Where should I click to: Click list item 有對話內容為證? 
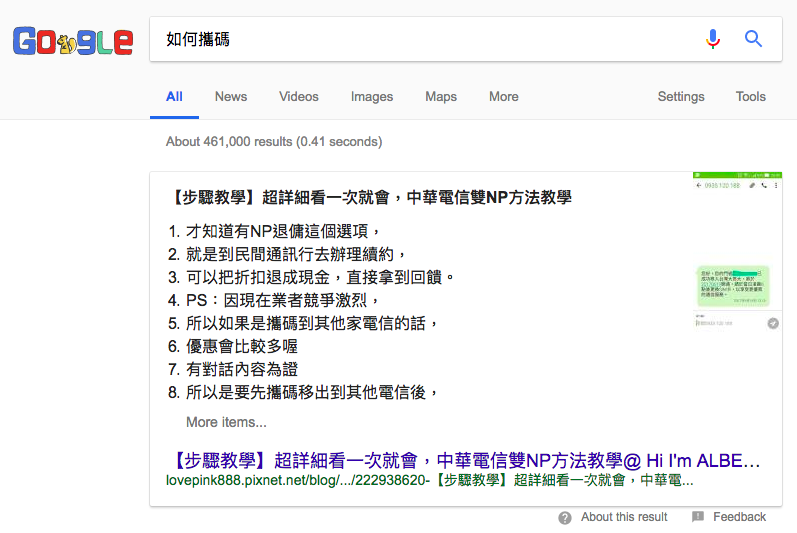click(242, 369)
